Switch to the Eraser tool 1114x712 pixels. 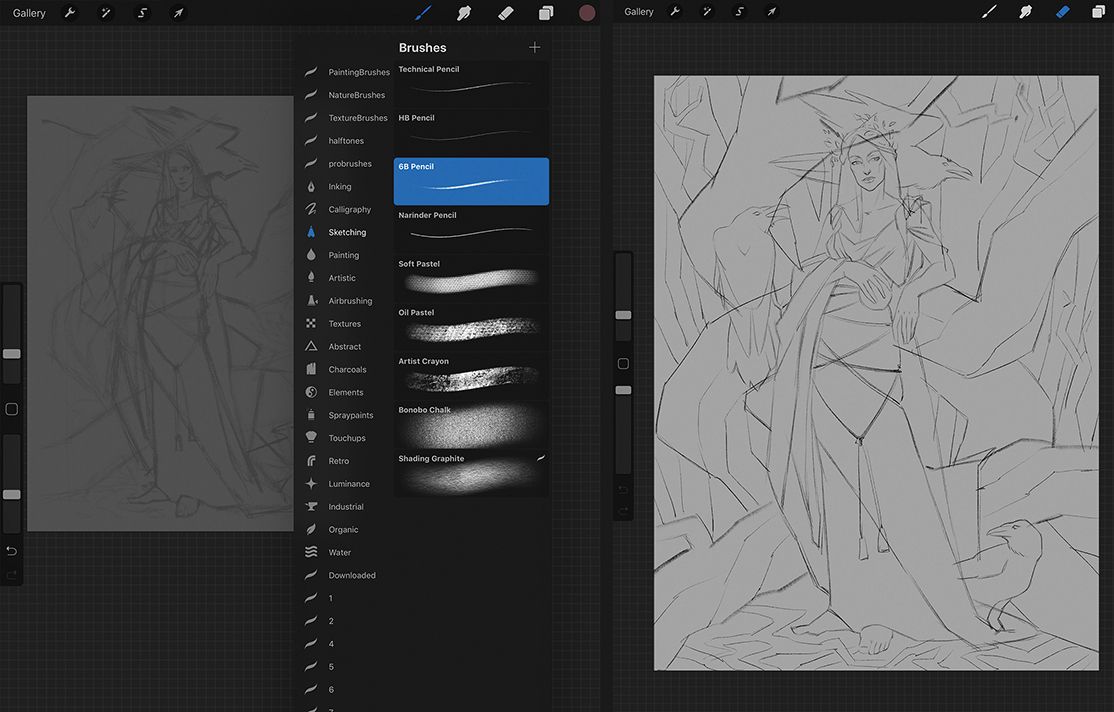click(x=505, y=12)
